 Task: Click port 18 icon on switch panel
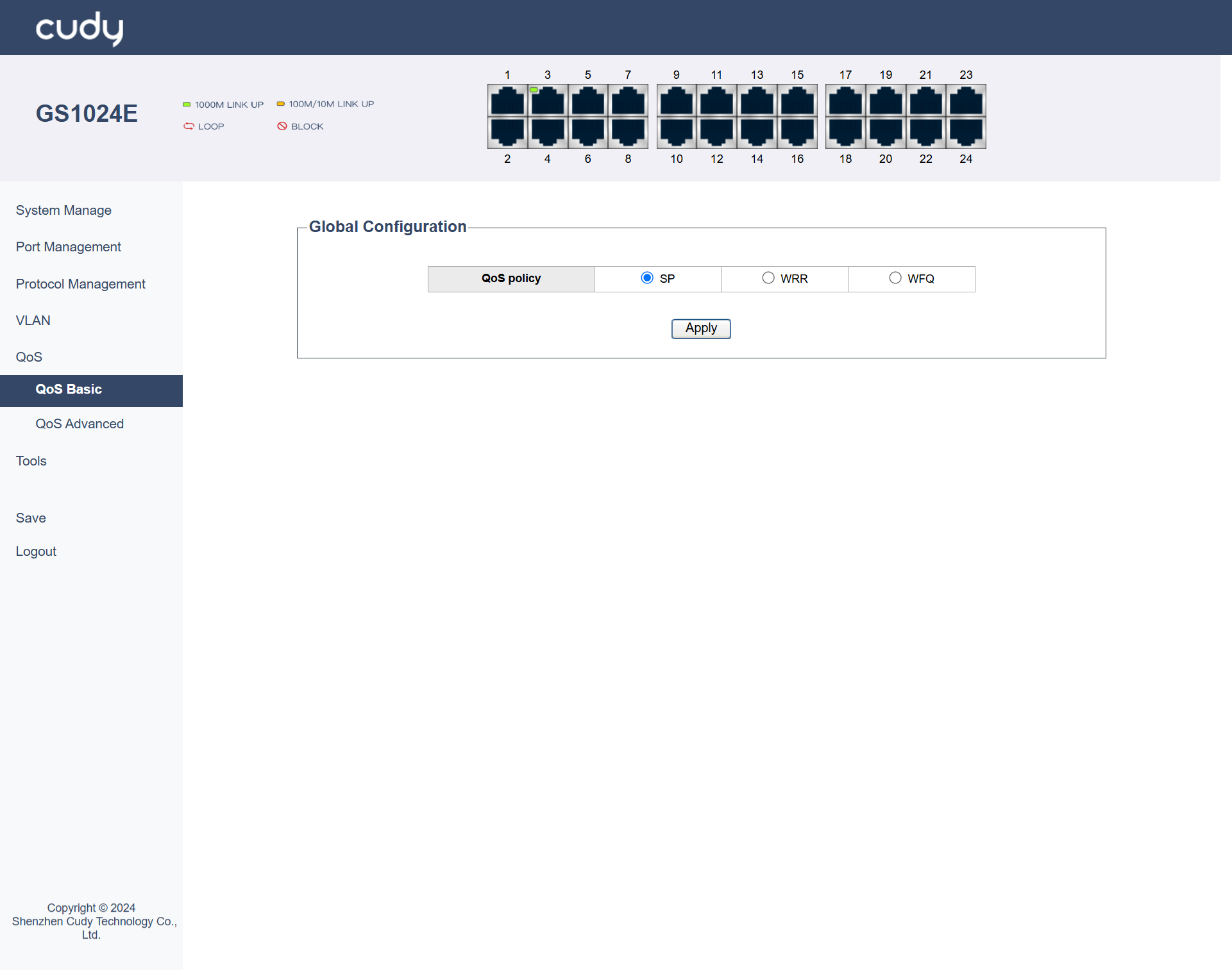pos(846,132)
